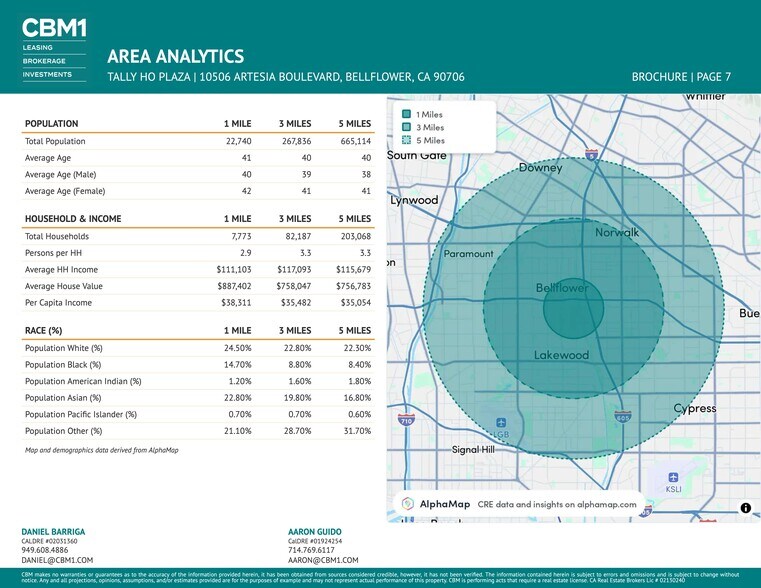Click the Interstate 5 shield near Downey
The width and height of the screenshot is (761, 588).
592,154
